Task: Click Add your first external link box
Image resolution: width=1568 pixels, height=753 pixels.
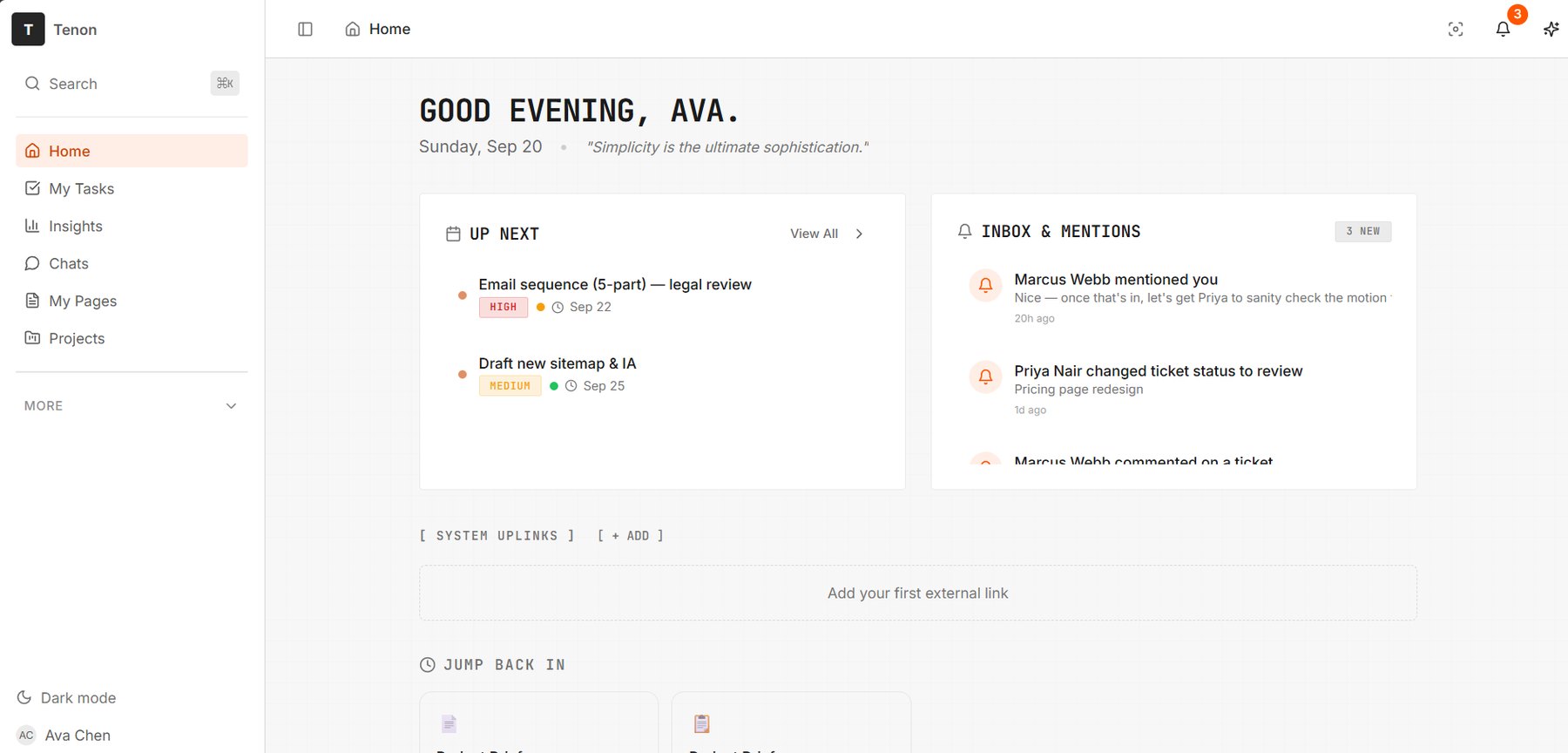Action: coord(917,593)
